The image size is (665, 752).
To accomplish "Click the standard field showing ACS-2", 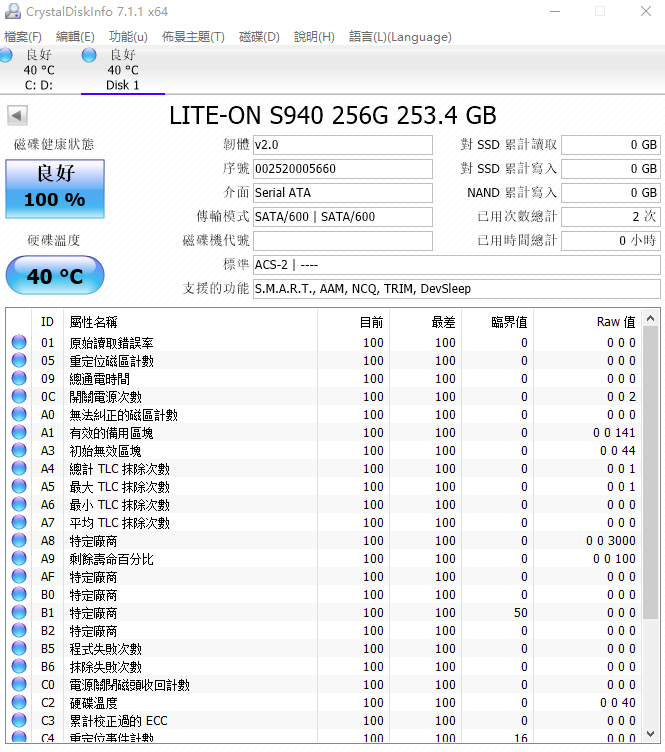I will coord(456,264).
